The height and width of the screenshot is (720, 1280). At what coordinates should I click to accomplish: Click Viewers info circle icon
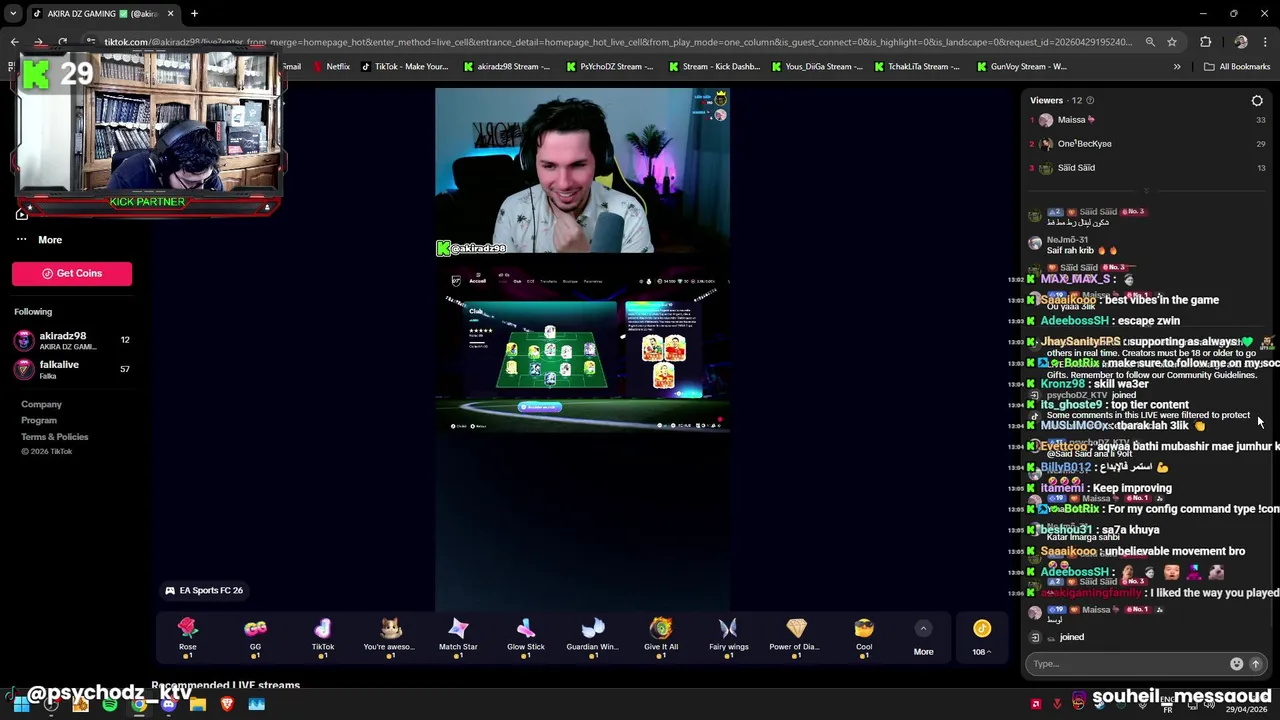tap(1090, 100)
